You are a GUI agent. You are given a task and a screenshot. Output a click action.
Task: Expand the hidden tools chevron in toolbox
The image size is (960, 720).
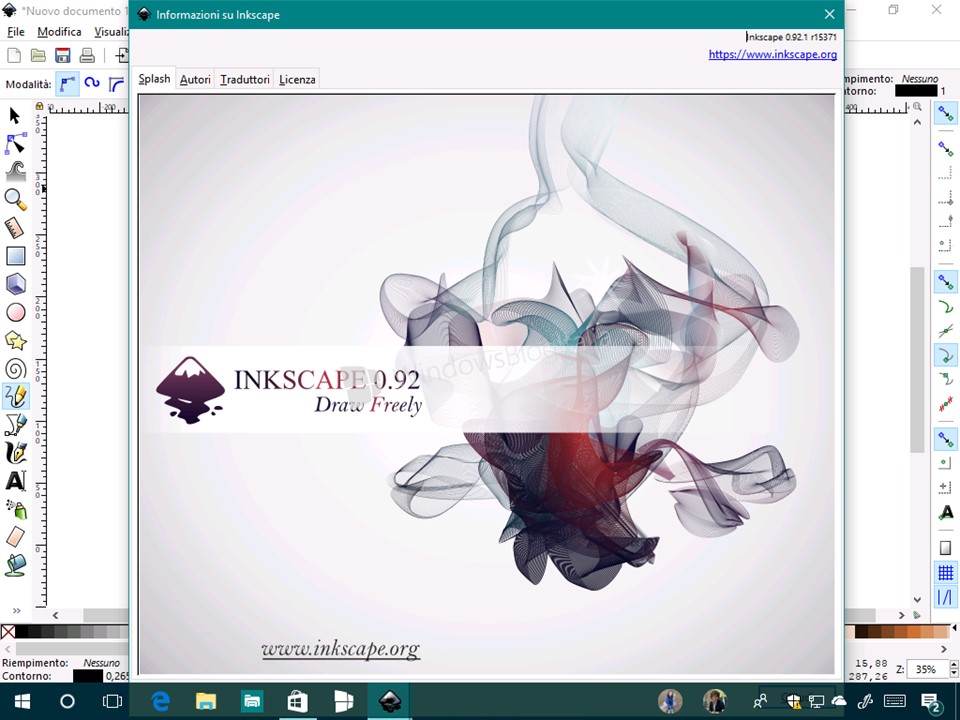17,610
